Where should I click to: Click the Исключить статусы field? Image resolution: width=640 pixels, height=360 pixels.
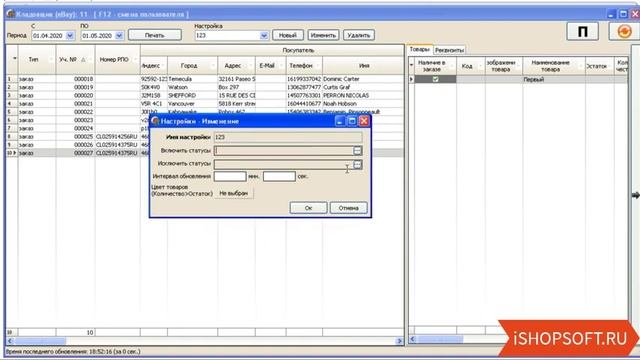tap(283, 164)
